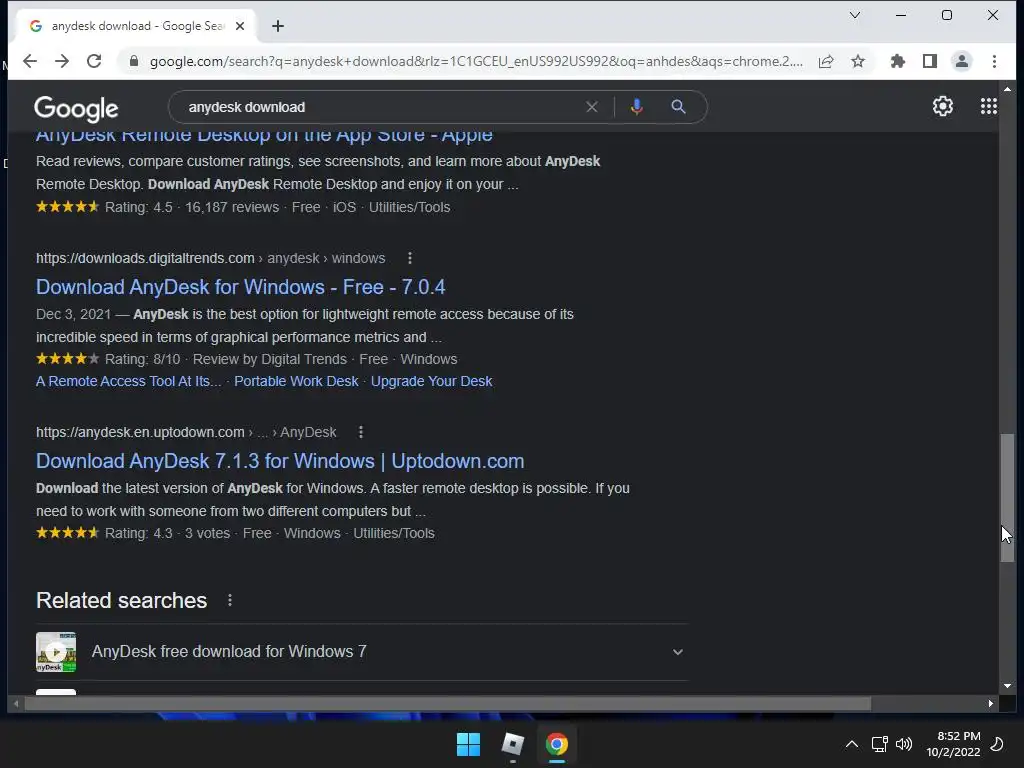The image size is (1024, 768).
Task: Clear the search box text
Action: [x=592, y=107]
